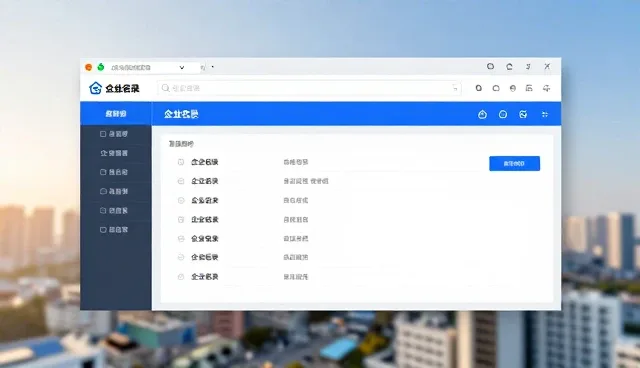Select the round marker on the fifth list row

(181, 239)
